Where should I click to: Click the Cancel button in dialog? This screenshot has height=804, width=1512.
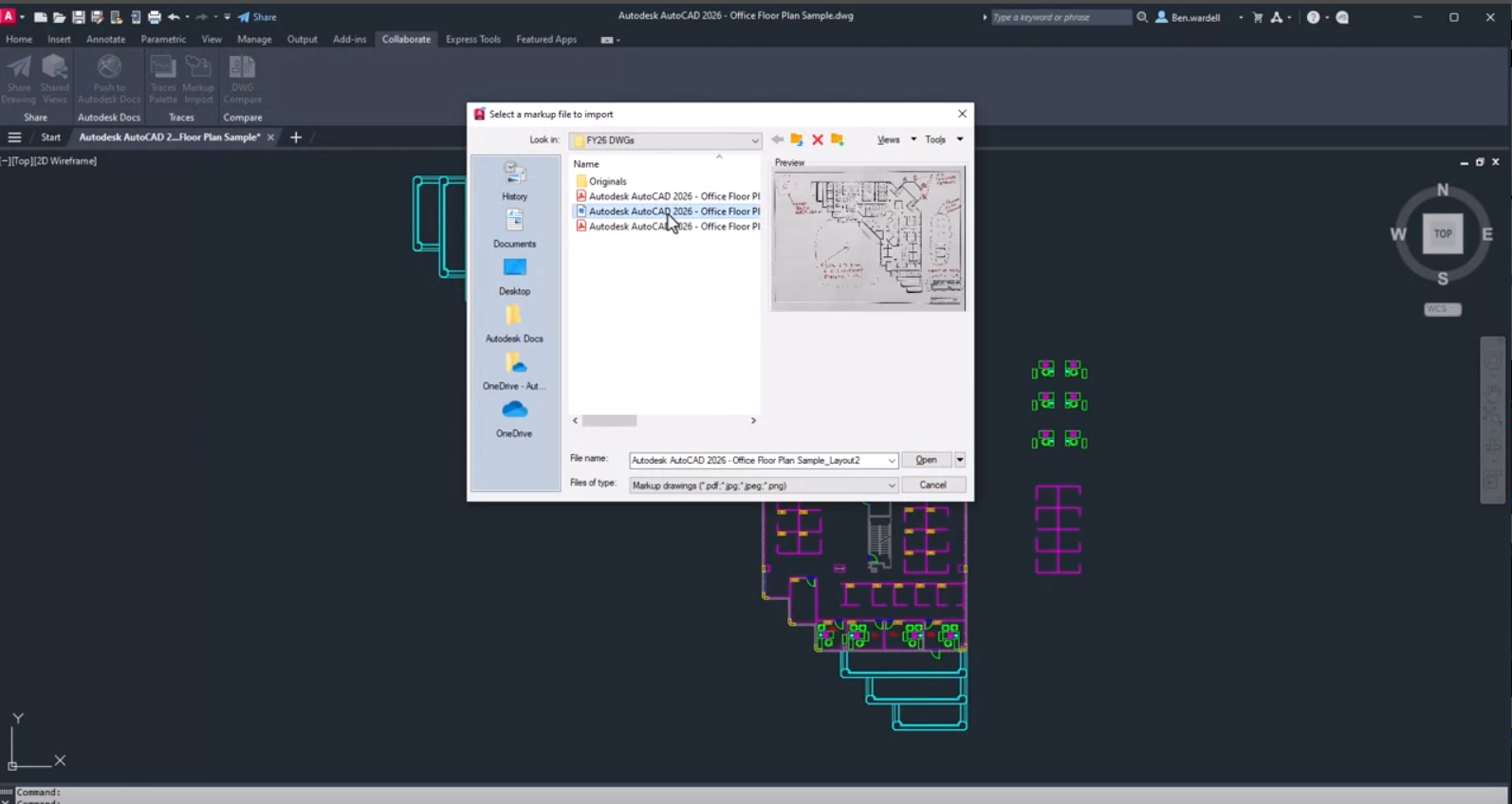tap(933, 484)
